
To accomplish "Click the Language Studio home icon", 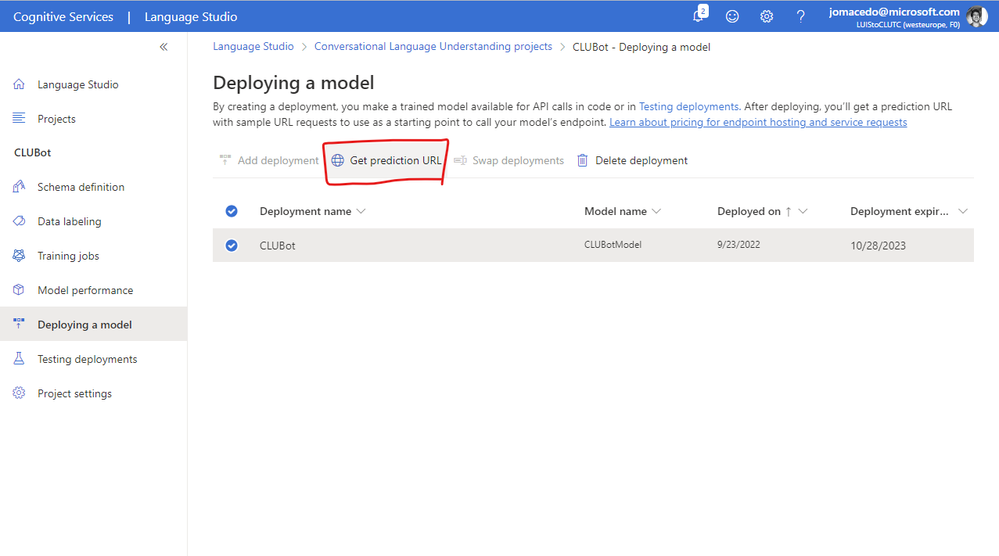I will coord(19,84).
